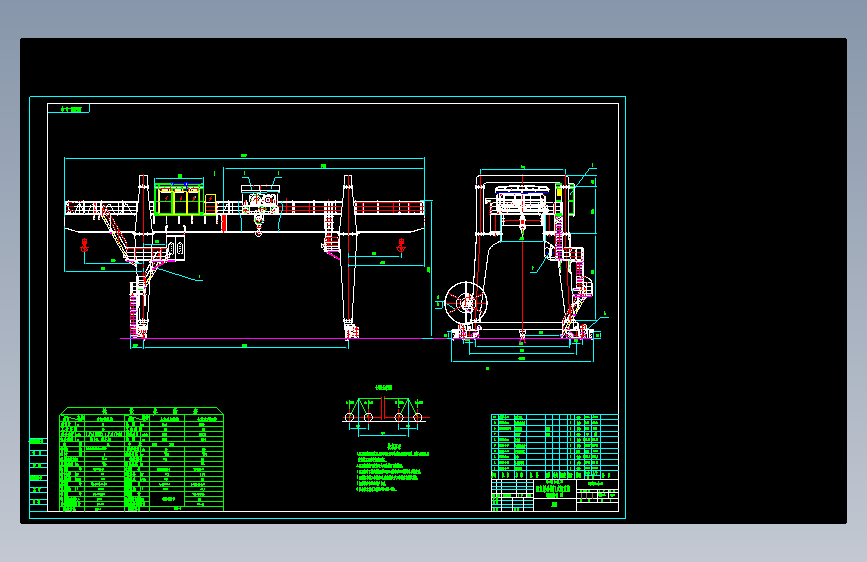867x562 pixels.
Task: Click the cyan parts list table
Action: coord(555,446)
